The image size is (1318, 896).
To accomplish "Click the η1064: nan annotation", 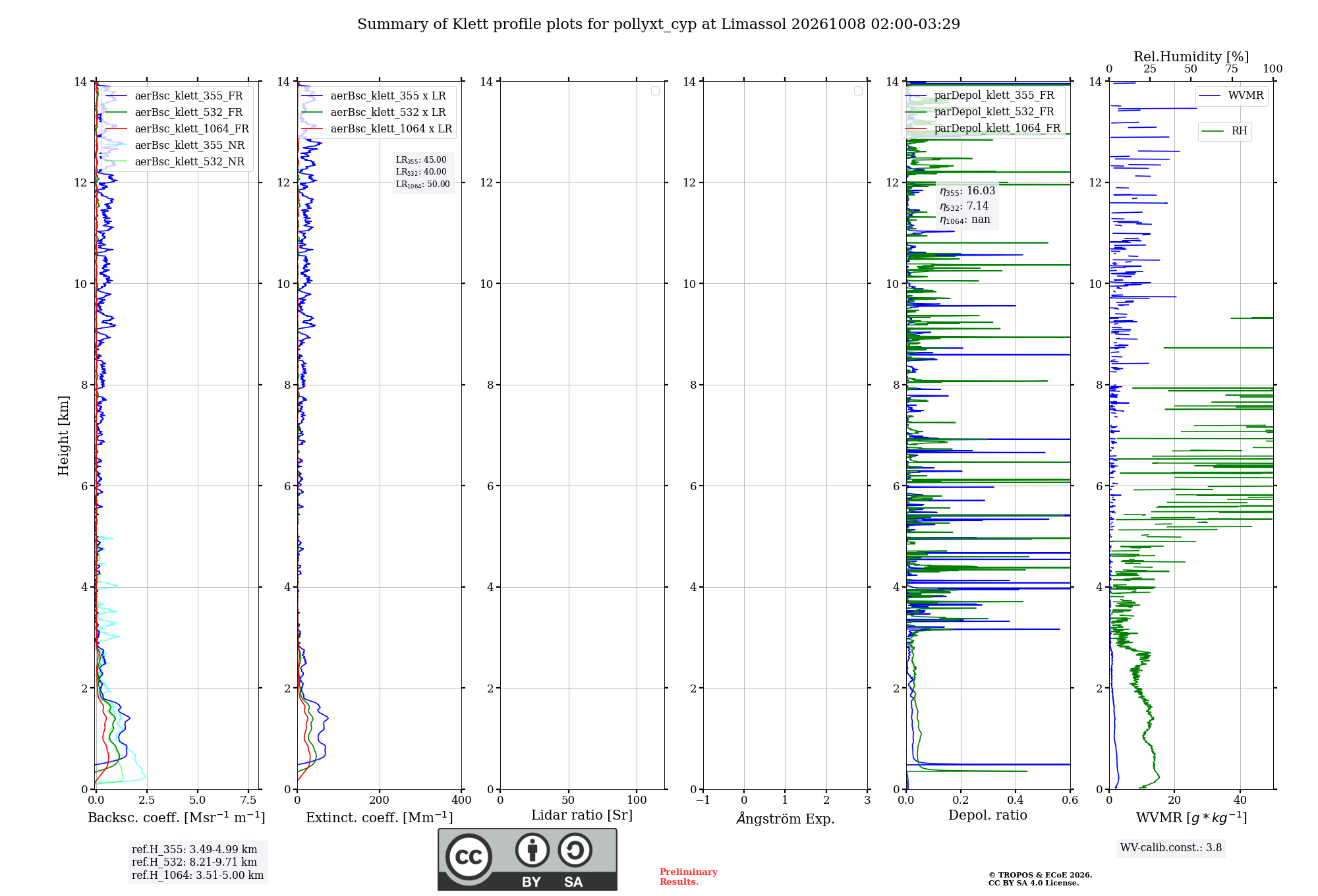I will [x=965, y=220].
